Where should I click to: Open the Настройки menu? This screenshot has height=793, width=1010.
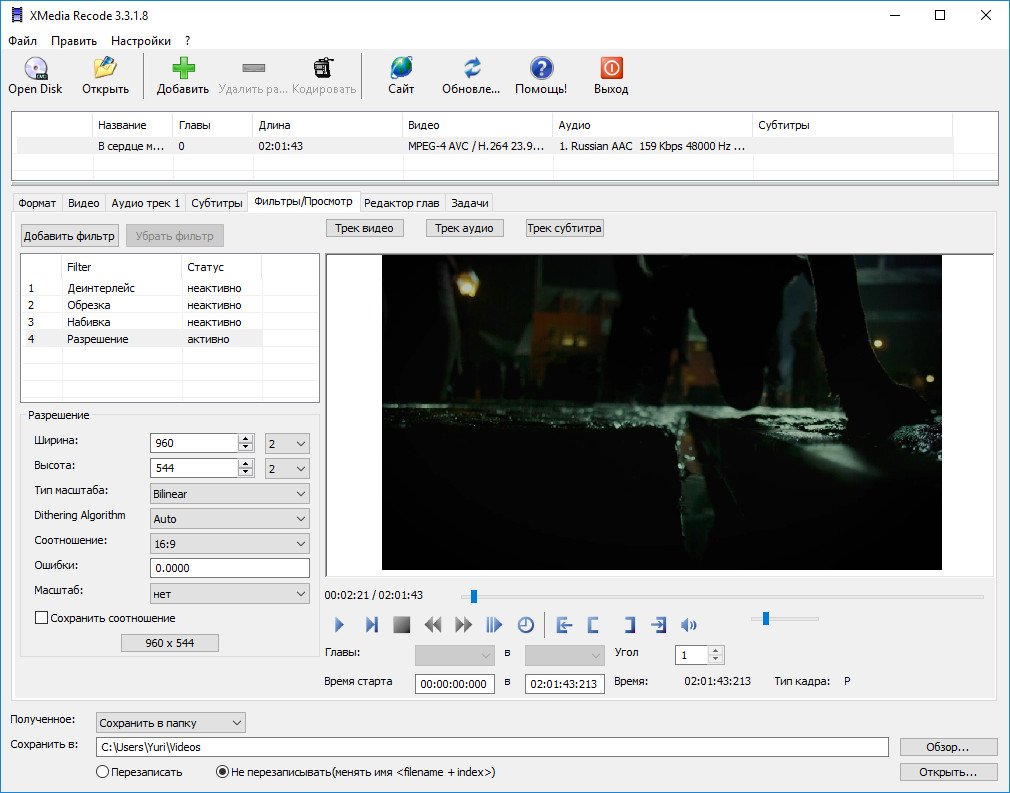click(x=140, y=41)
